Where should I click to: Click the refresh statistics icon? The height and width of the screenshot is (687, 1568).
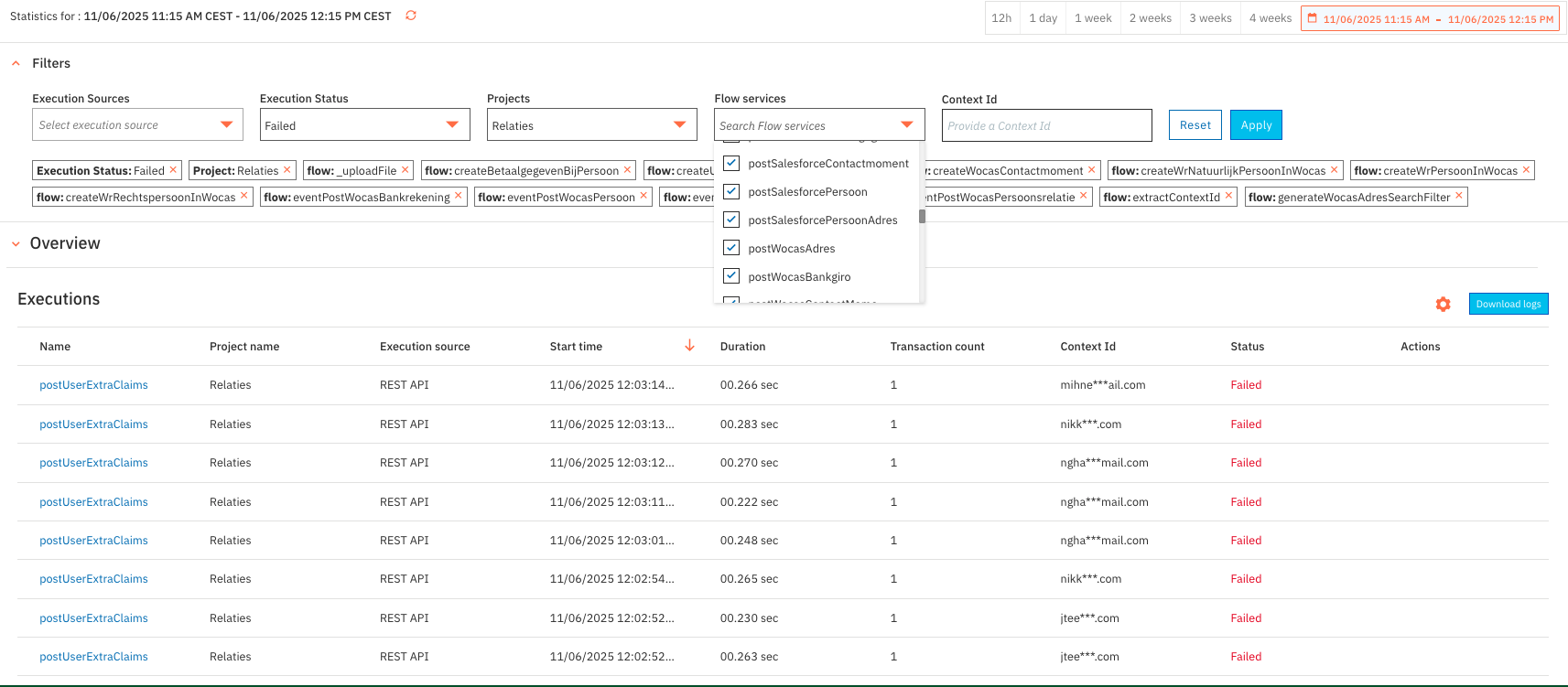tap(411, 16)
